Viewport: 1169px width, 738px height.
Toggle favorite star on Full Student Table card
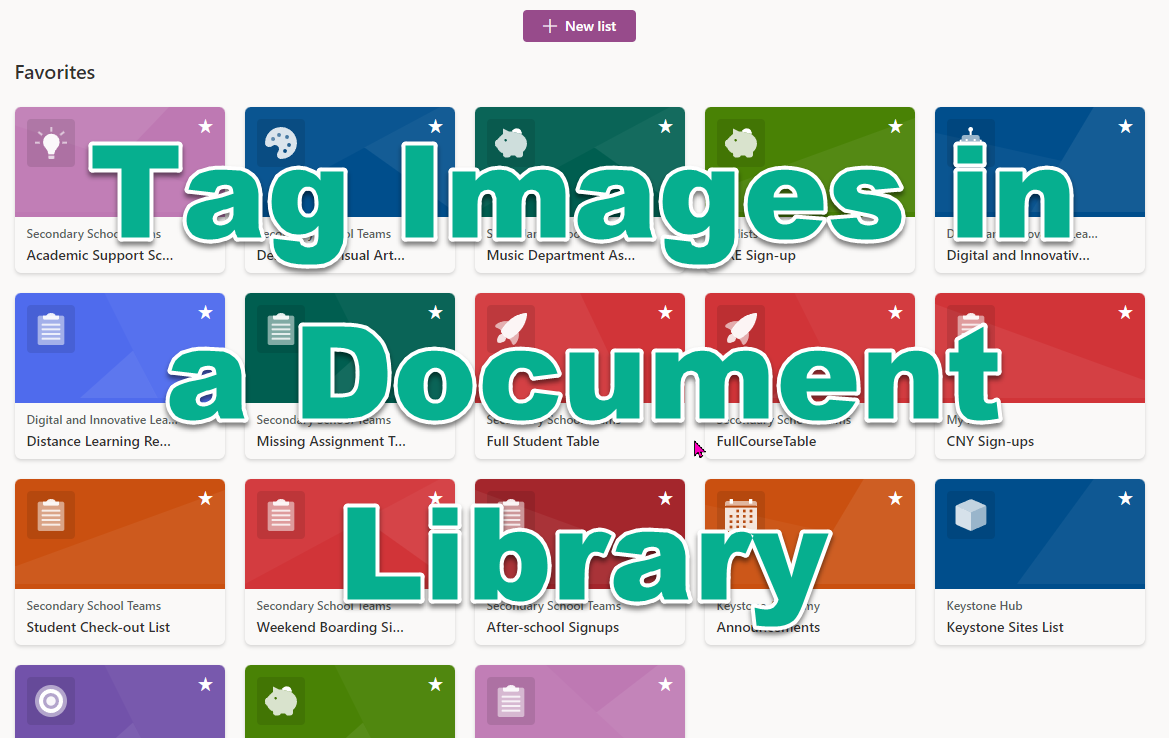point(666,312)
